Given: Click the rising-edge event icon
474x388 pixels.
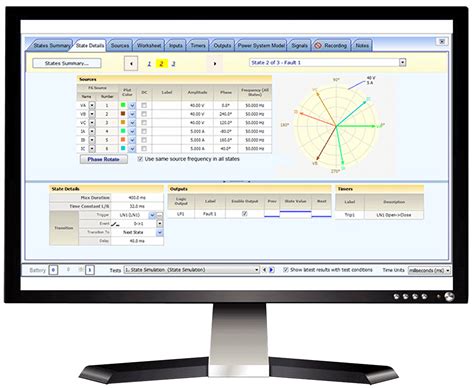Looking at the screenshot, I should [115, 224].
